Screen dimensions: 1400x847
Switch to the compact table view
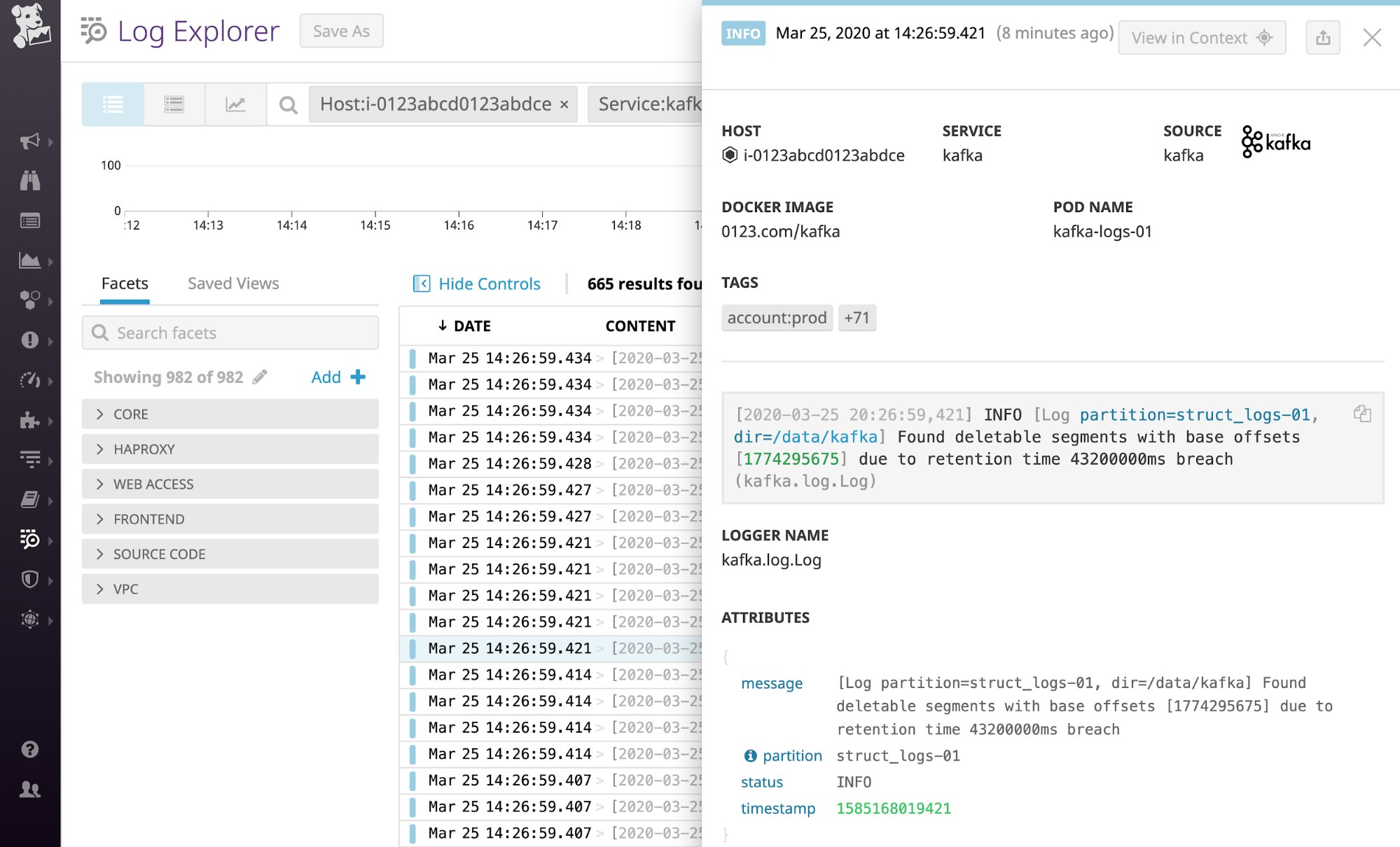tap(174, 104)
